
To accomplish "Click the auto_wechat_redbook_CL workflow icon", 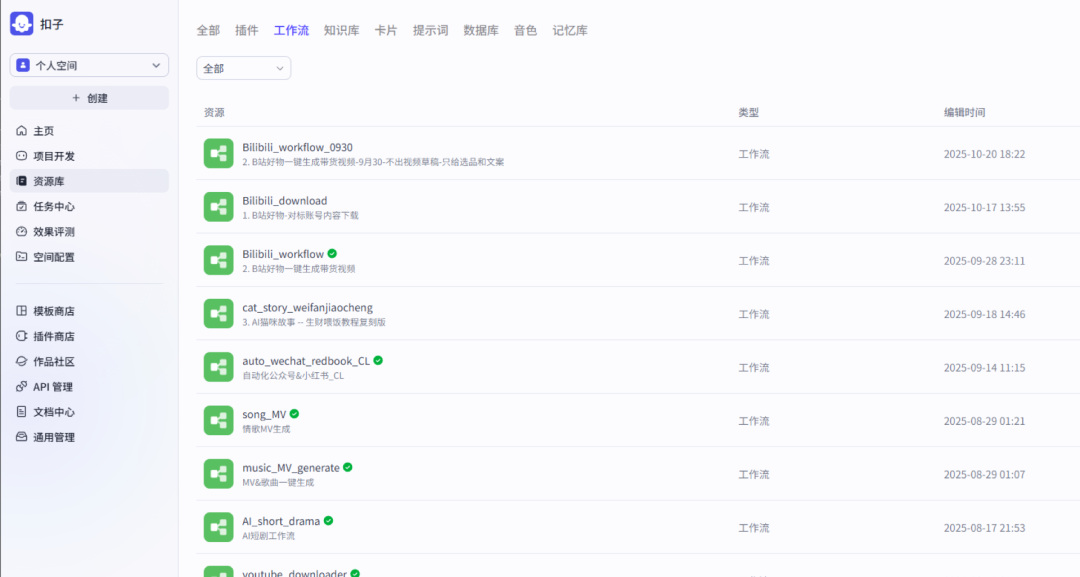I will tap(218, 367).
